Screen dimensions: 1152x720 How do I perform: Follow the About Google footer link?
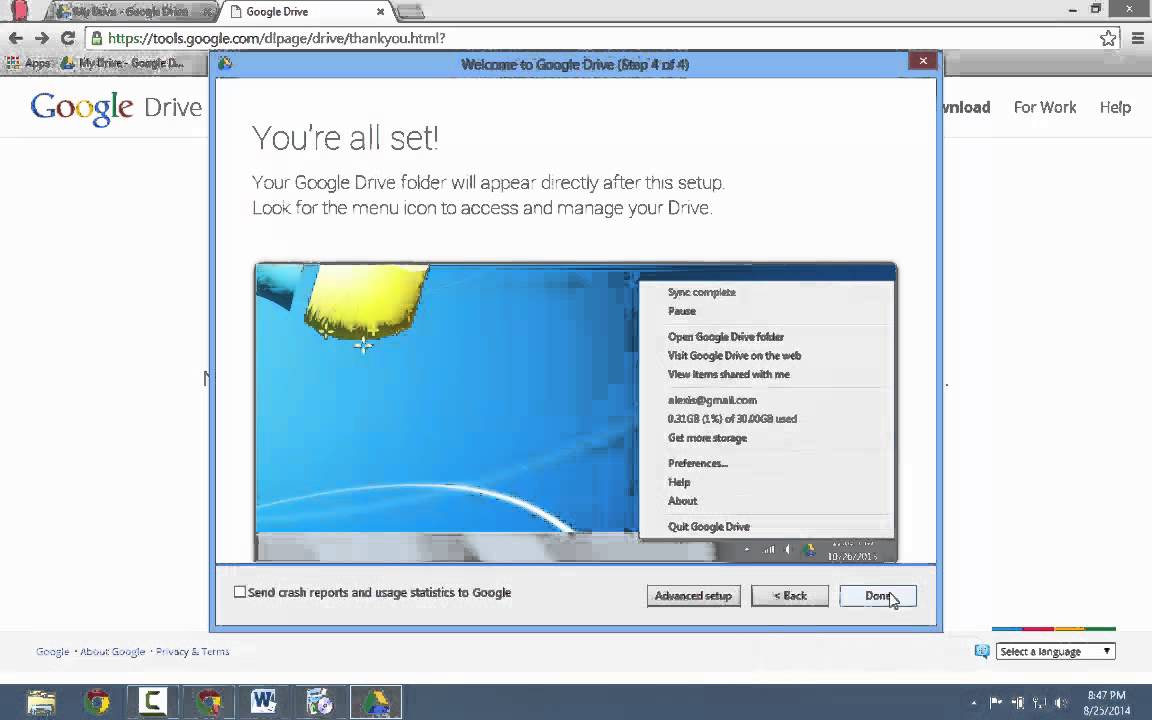[112, 652]
